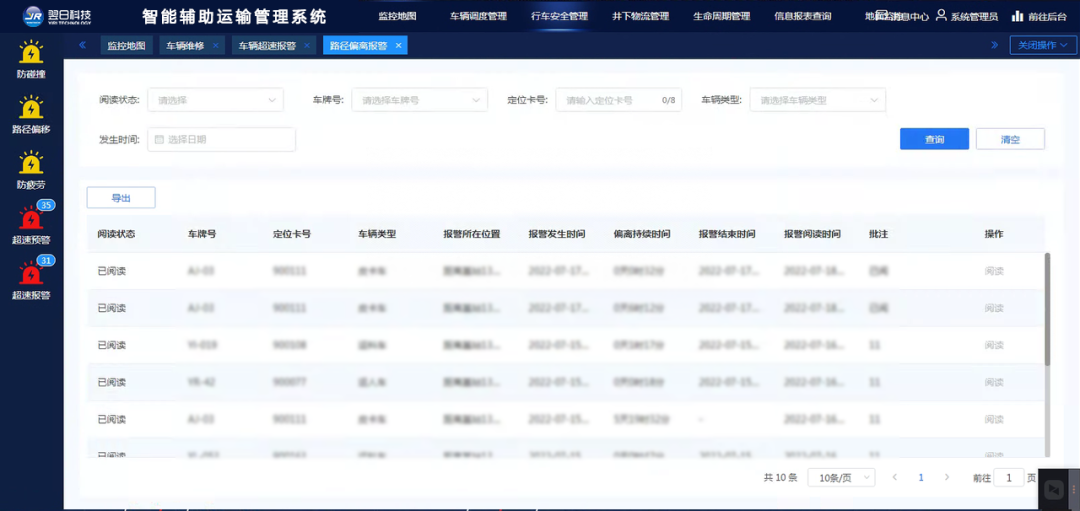Viewport: 1080px width, 511px height.
Task: Open the 车辆类型 vehicle type dropdown
Action: click(818, 100)
